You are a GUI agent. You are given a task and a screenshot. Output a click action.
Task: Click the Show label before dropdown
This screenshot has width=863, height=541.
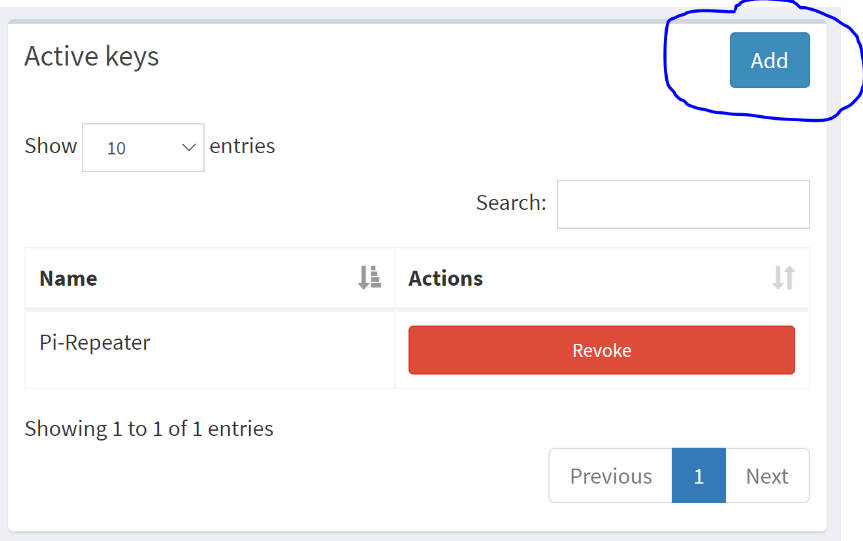coord(51,146)
